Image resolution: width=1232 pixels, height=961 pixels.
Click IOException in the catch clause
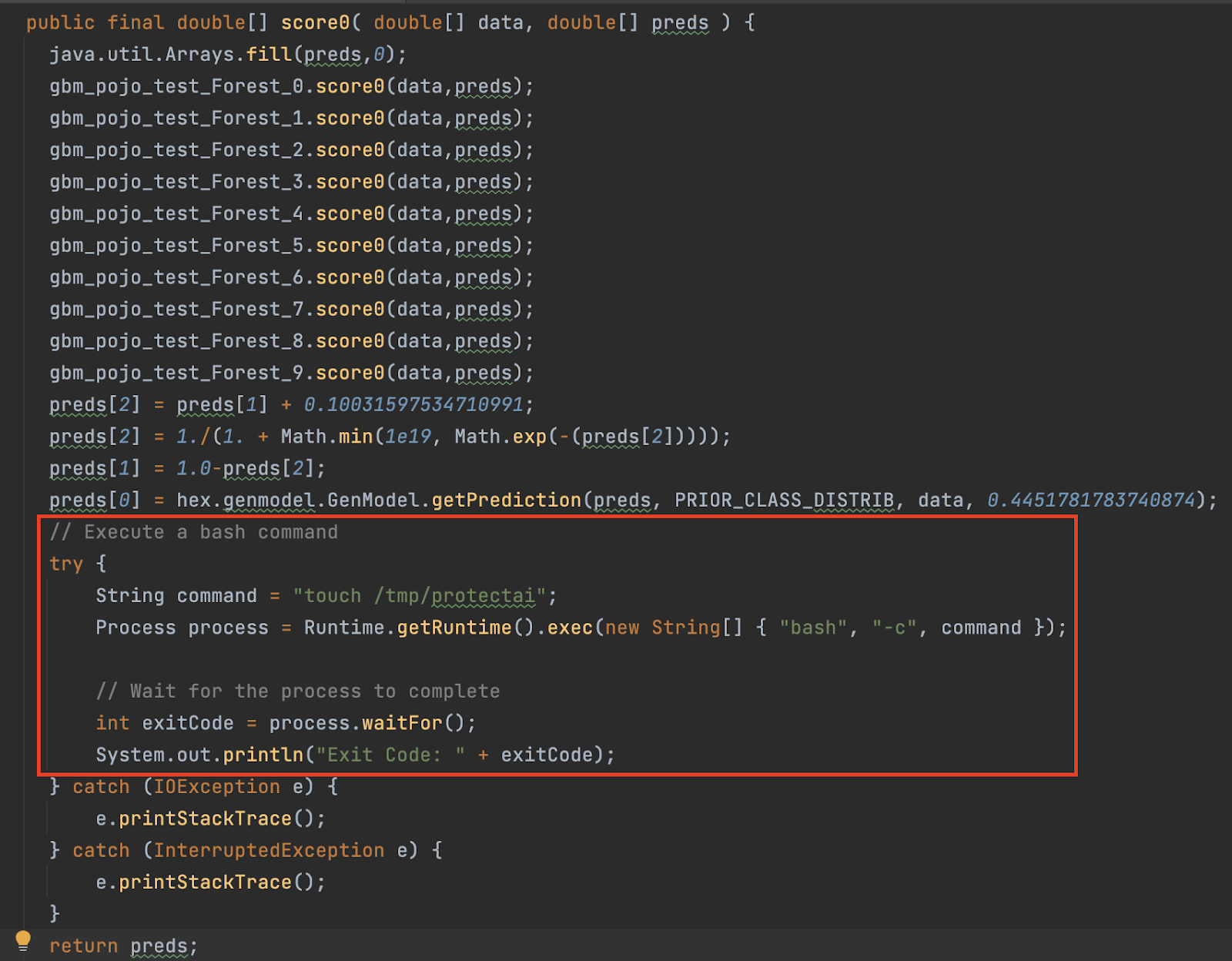coord(217,787)
